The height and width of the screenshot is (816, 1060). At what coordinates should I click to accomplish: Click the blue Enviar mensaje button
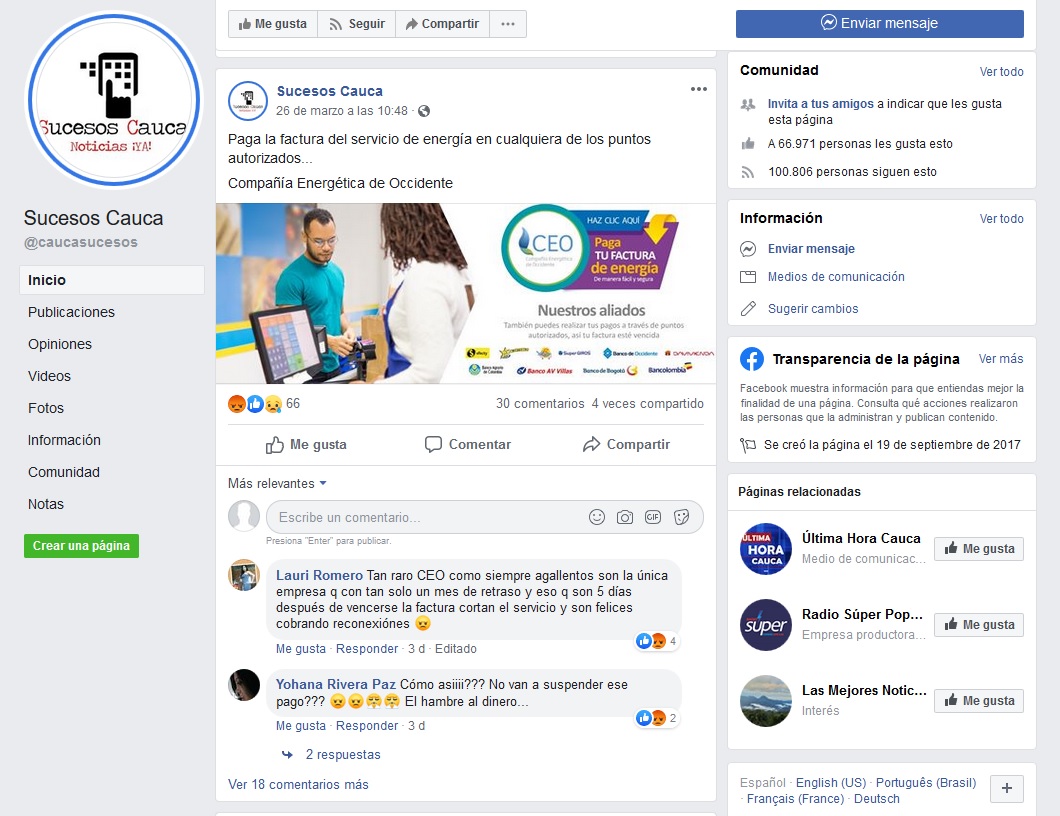(880, 24)
